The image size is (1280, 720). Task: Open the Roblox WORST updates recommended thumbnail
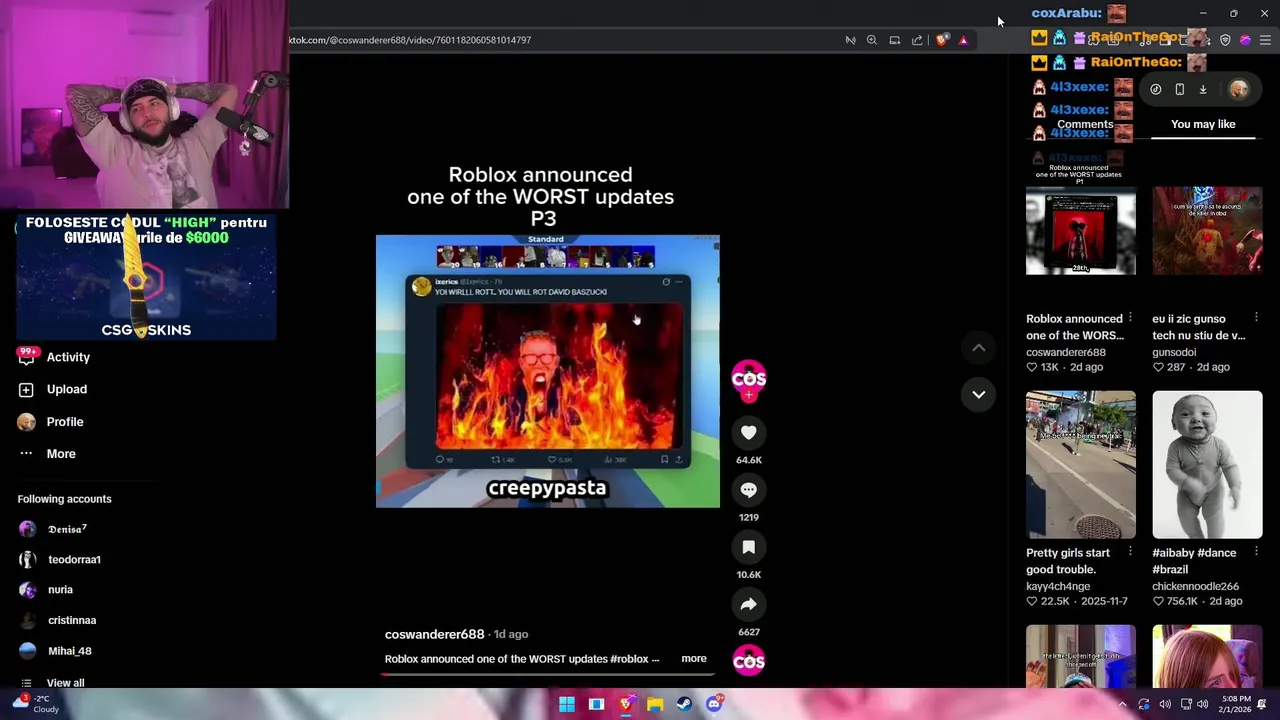coord(1080,231)
